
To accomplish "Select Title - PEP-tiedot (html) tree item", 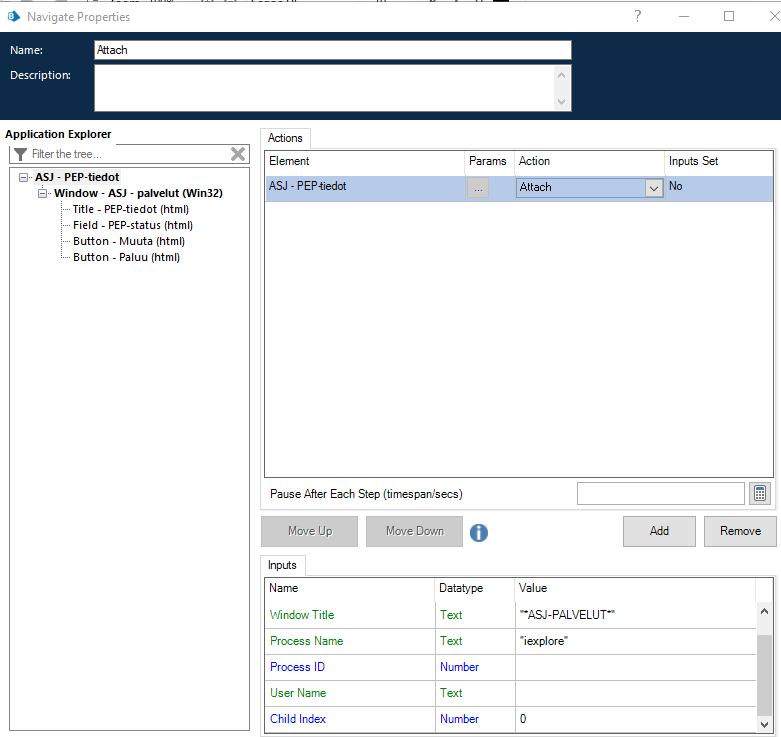I will click(x=130, y=209).
